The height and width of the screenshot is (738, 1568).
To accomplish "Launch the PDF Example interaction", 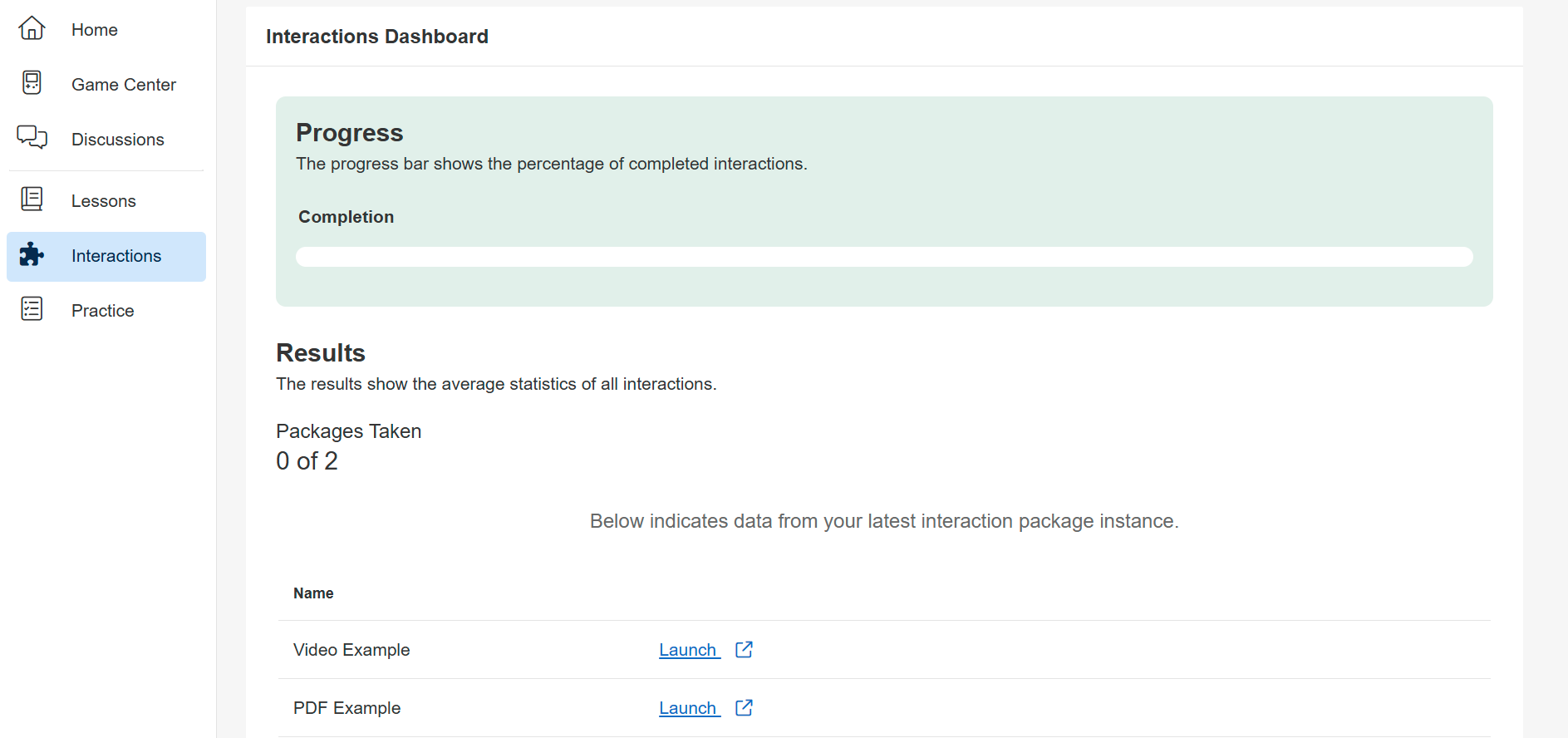I will 688,708.
